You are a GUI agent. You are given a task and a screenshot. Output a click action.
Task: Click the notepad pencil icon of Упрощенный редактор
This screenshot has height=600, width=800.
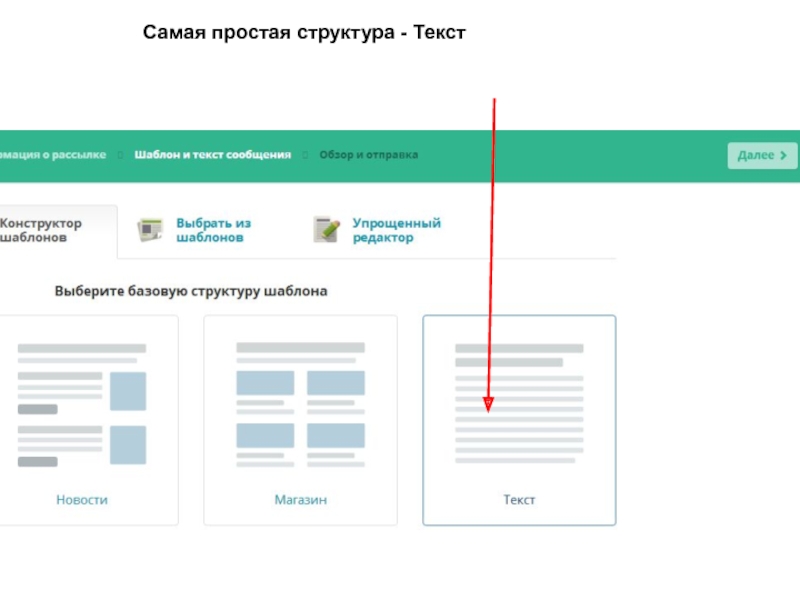(327, 230)
